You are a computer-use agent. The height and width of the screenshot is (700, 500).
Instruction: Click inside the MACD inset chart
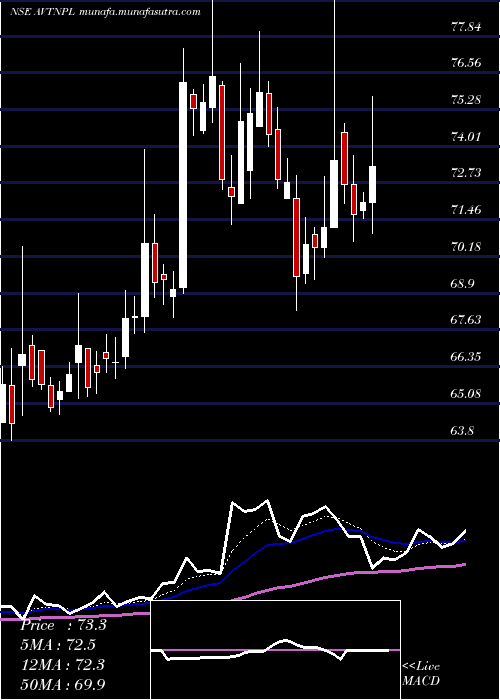tap(275, 650)
